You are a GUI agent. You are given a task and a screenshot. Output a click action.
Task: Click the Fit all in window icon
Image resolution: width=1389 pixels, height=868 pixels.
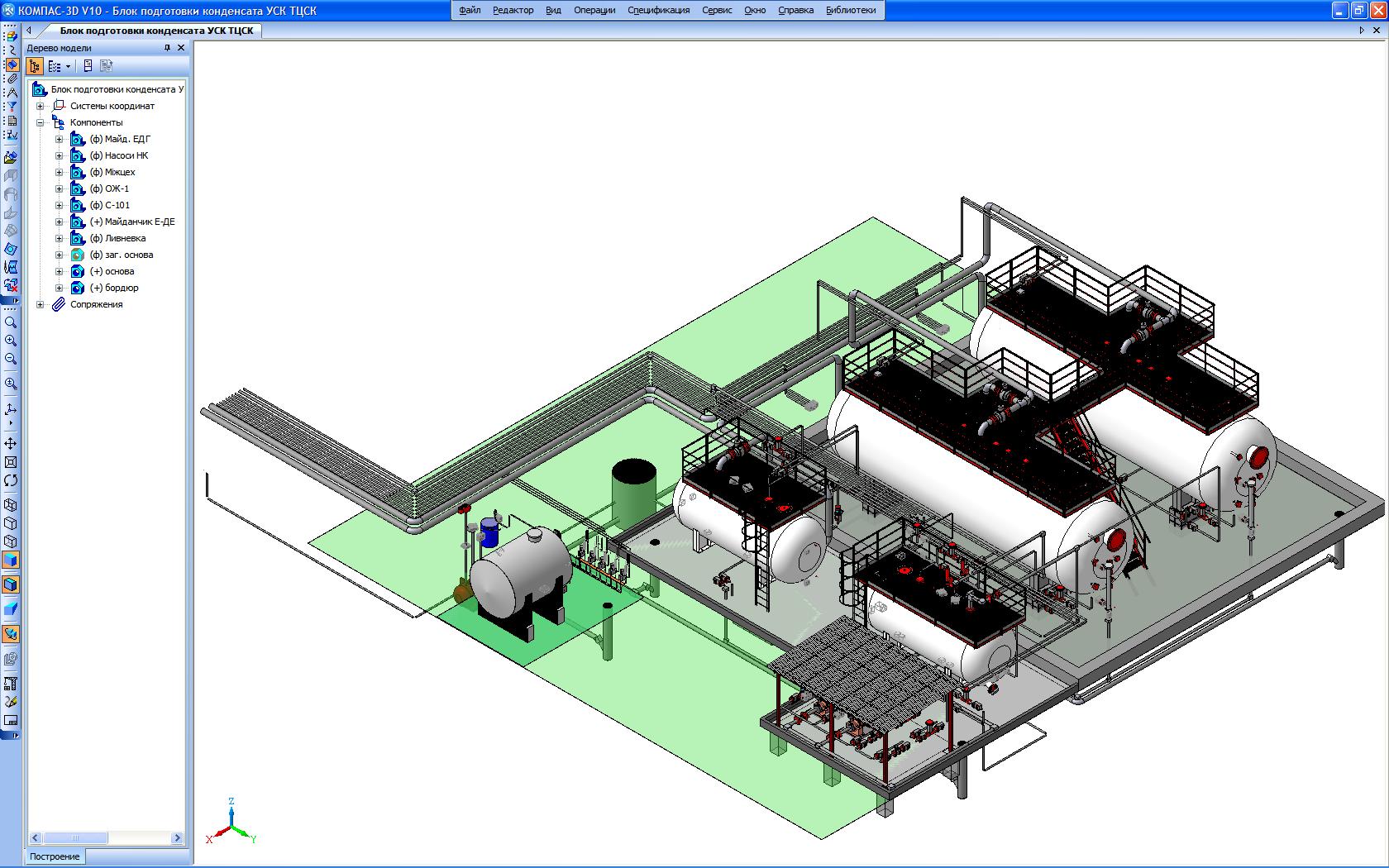(11, 462)
